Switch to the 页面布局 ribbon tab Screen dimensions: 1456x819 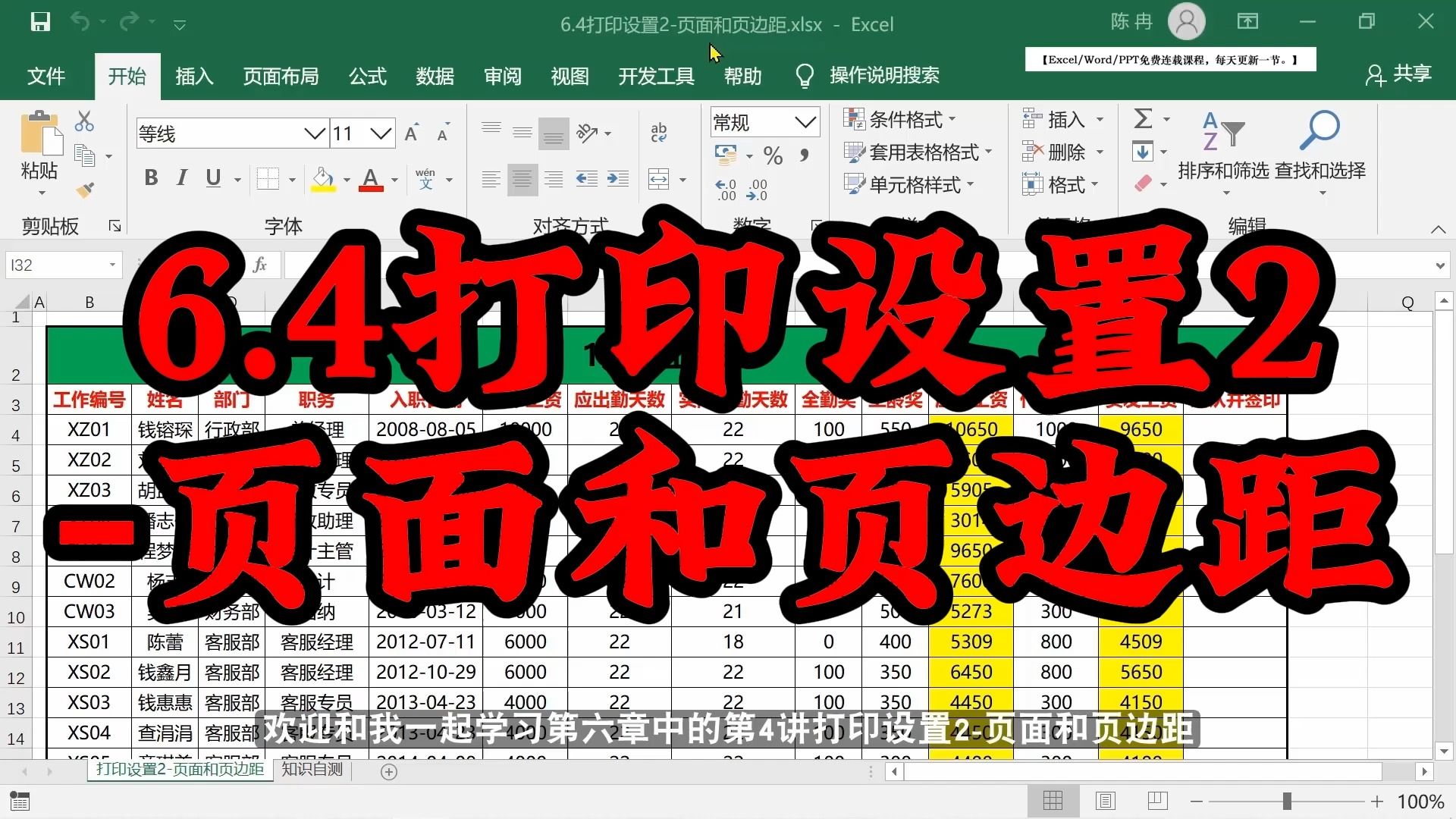[281, 76]
